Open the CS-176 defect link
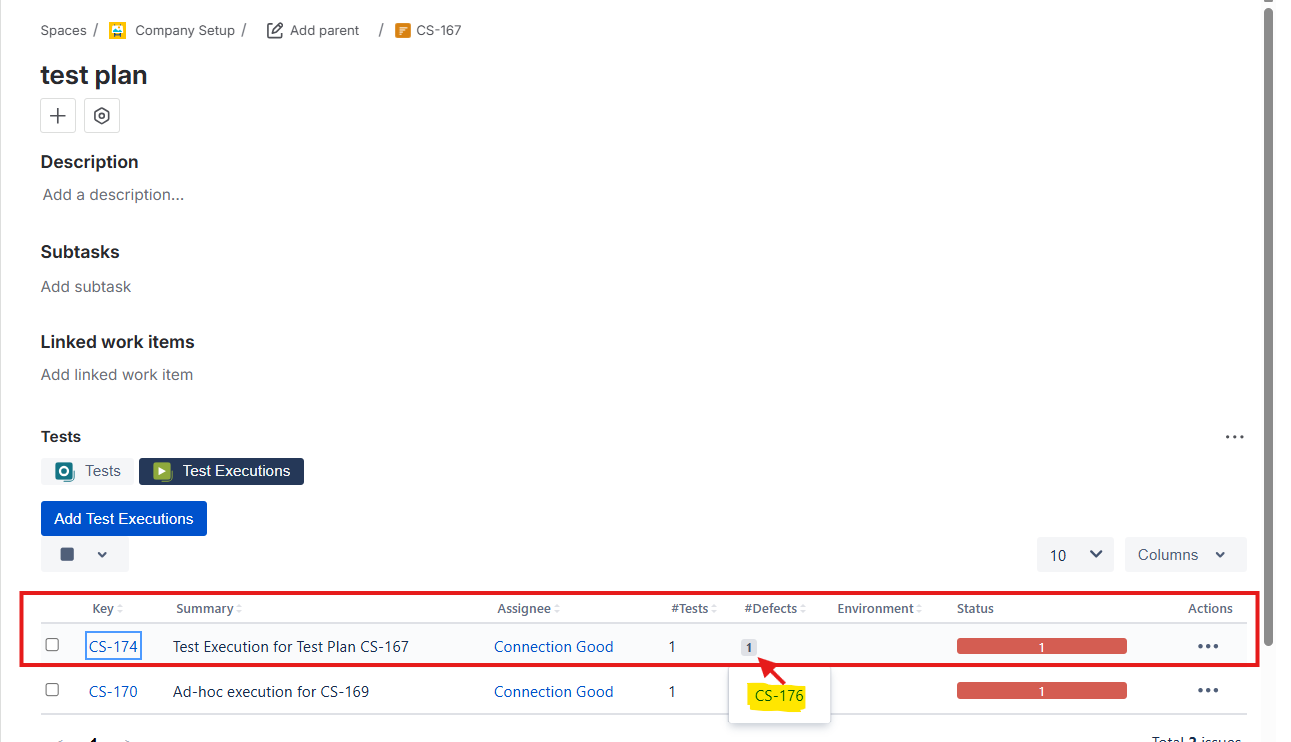 click(x=779, y=696)
